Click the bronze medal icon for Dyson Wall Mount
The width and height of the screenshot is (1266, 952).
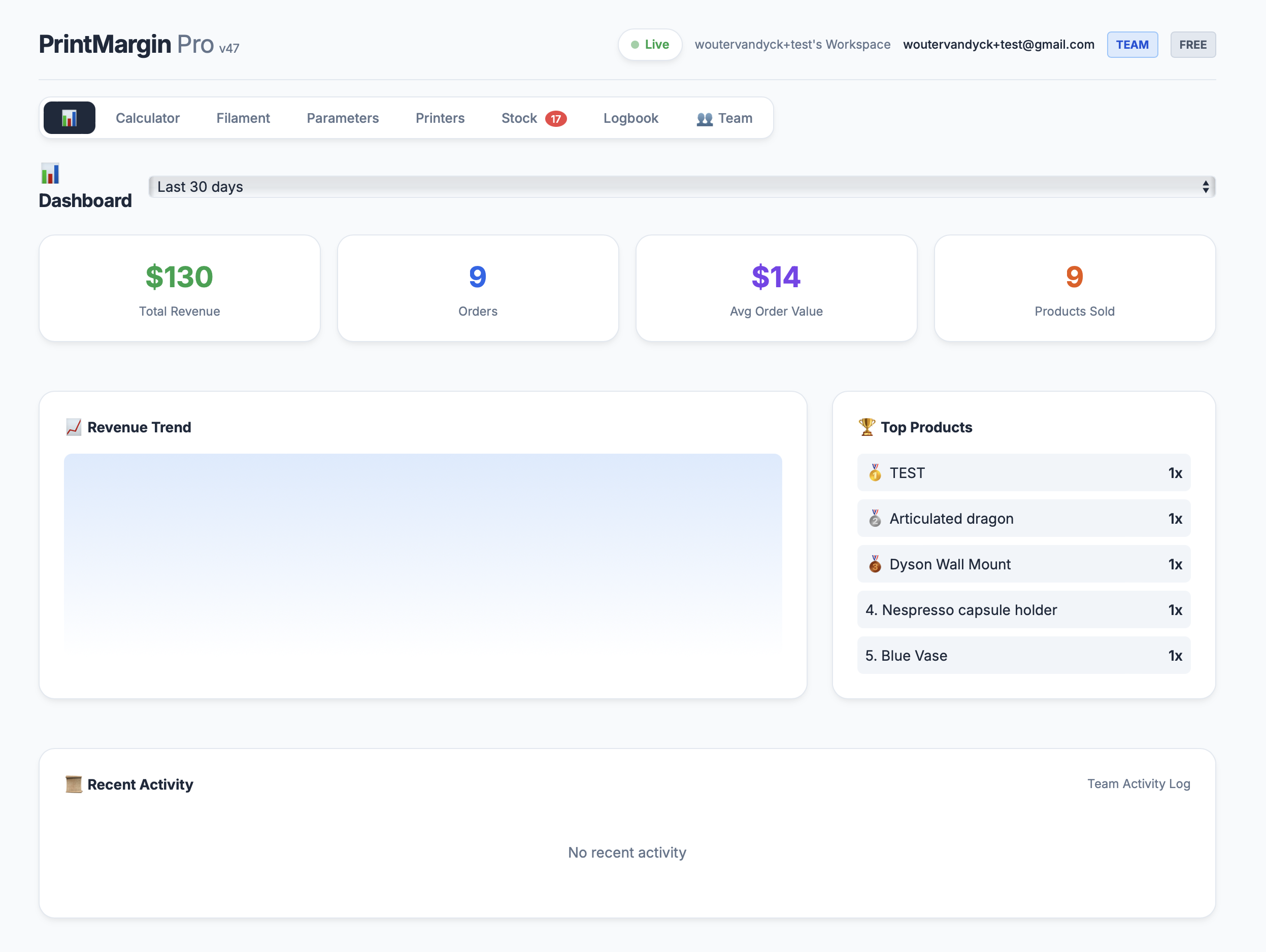(x=875, y=564)
